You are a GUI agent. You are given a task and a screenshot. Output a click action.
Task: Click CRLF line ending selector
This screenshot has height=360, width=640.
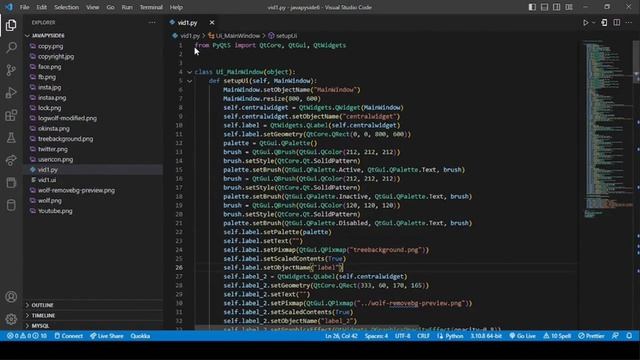[x=423, y=336]
